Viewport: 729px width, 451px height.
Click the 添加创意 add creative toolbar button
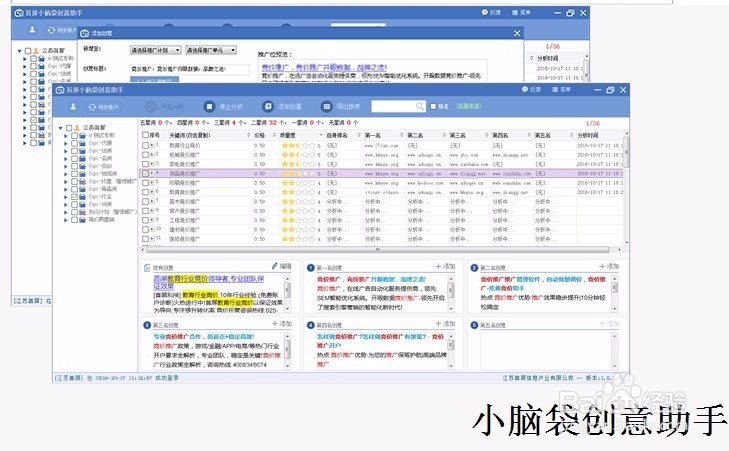[282, 106]
